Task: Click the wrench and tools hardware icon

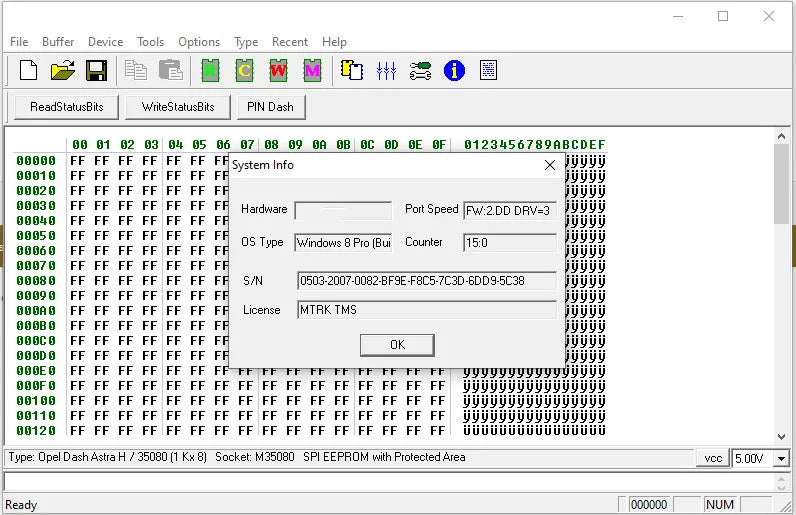Action: 420,70
